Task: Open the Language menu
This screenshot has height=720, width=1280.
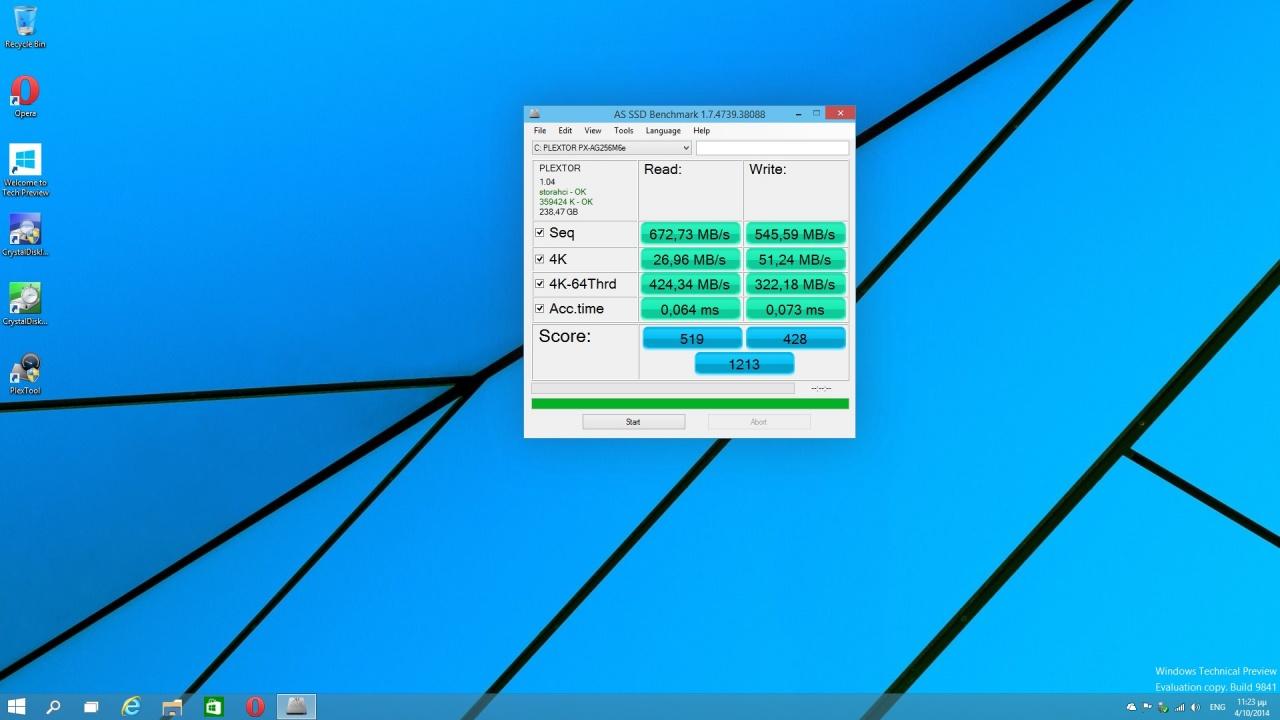Action: tap(662, 131)
